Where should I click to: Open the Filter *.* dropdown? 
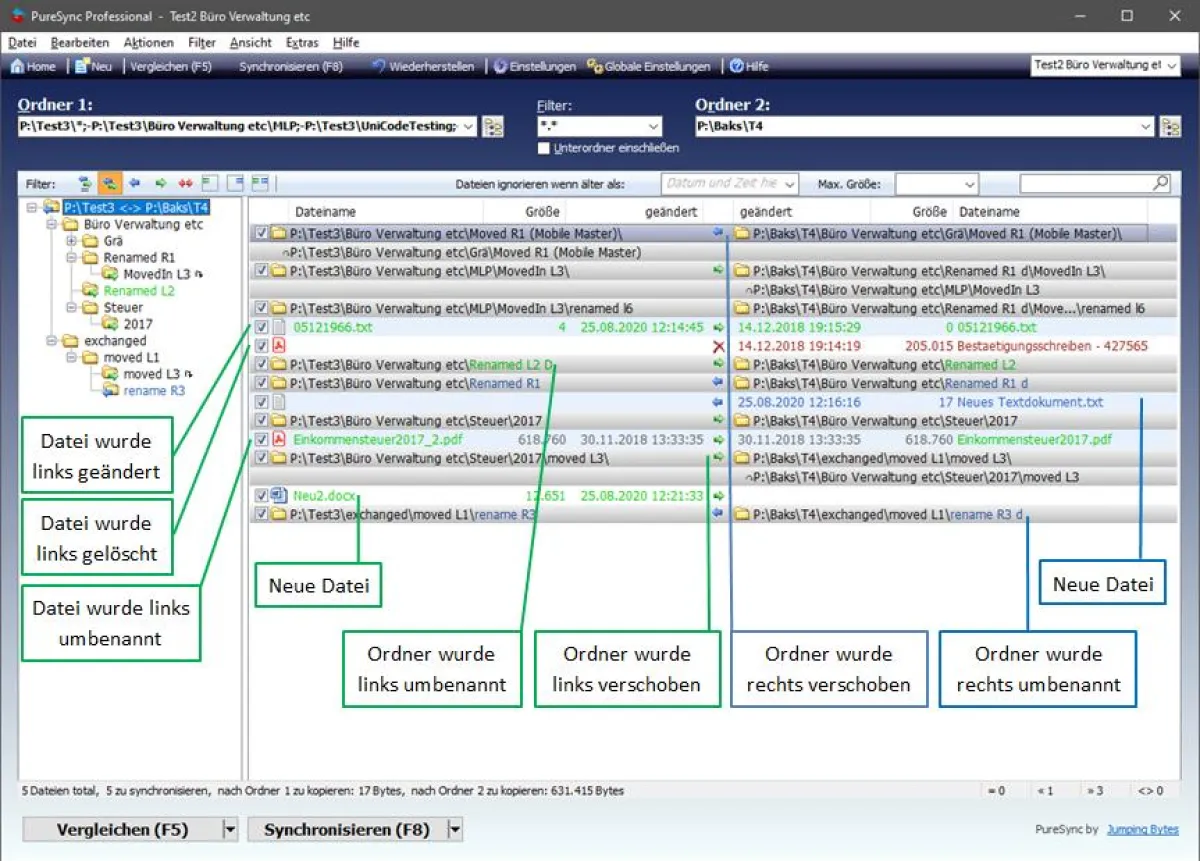pos(653,126)
